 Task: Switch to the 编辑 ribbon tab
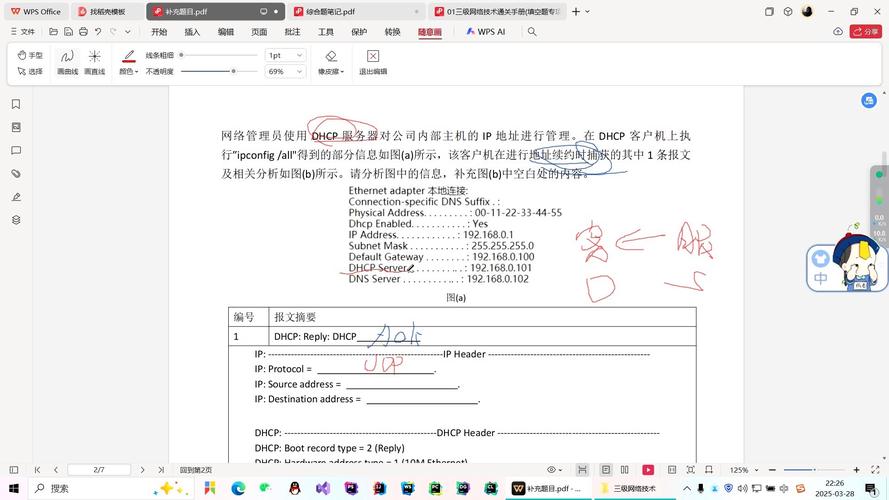point(226,32)
